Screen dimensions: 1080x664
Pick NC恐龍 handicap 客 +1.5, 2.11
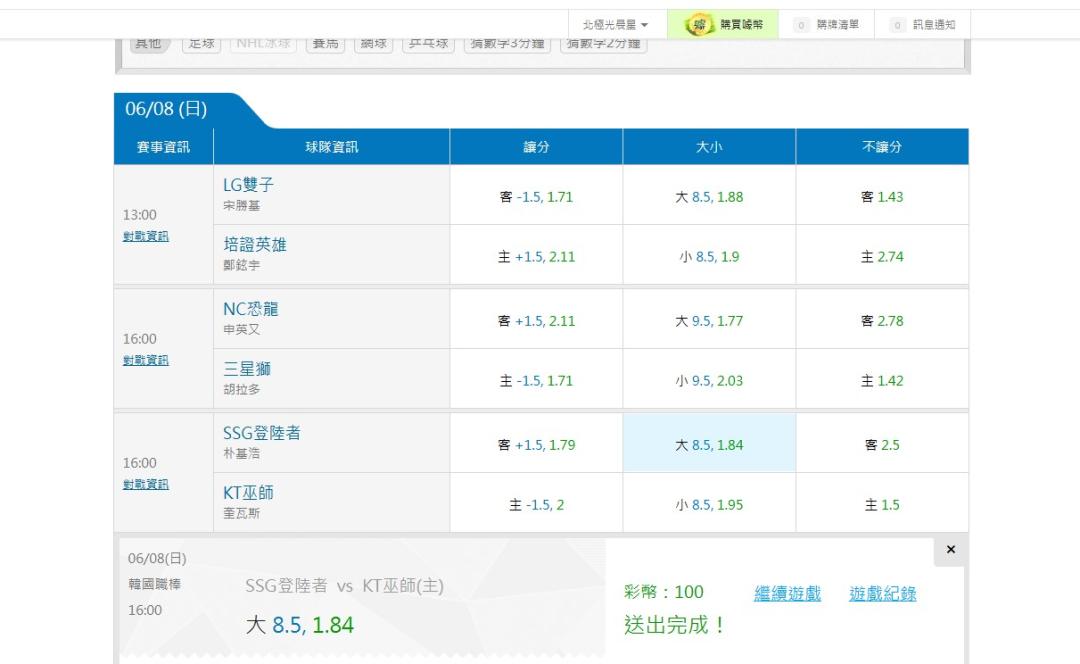[x=536, y=321]
